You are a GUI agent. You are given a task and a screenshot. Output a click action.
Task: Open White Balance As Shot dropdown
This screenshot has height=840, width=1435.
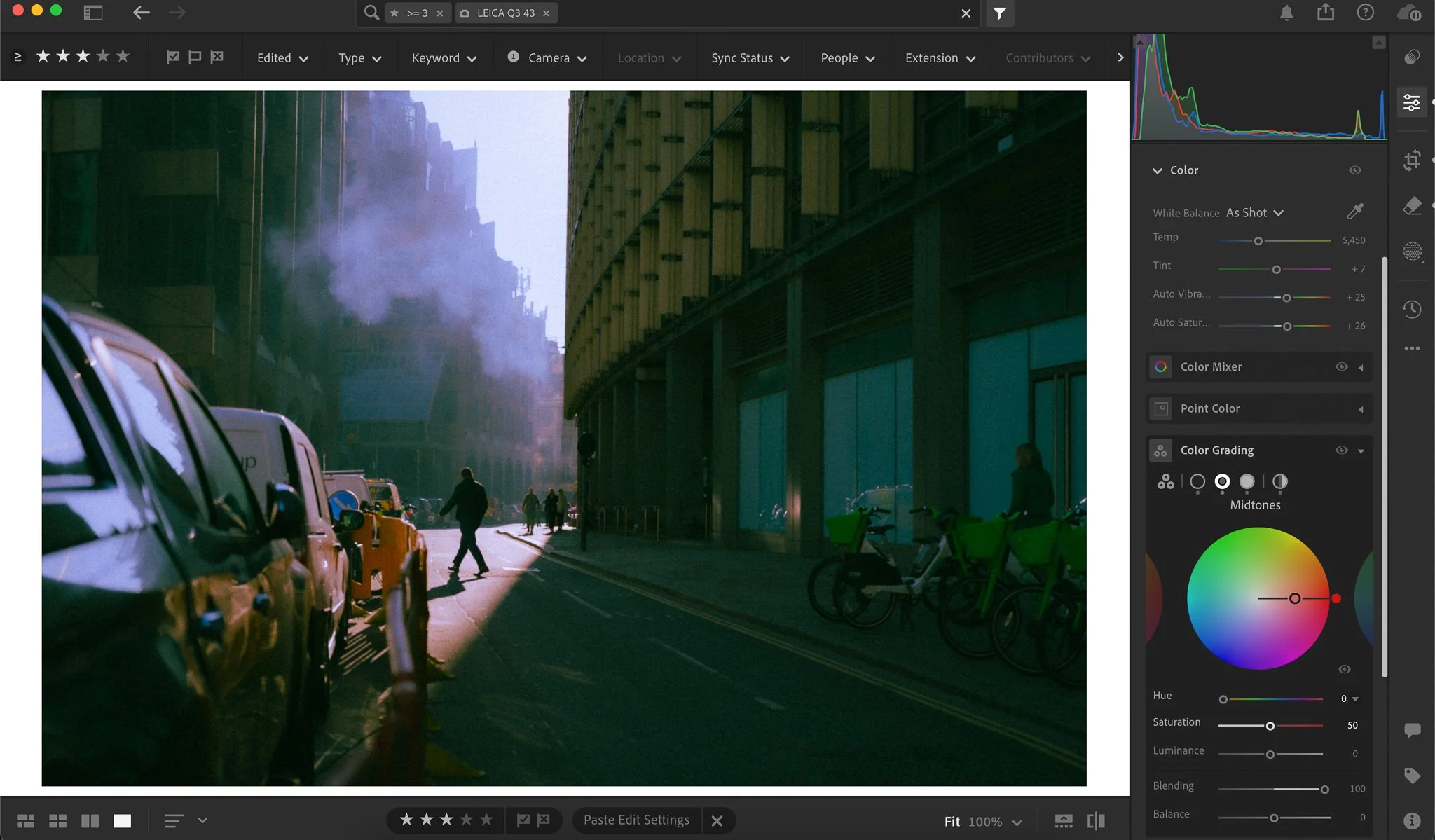(x=1254, y=212)
